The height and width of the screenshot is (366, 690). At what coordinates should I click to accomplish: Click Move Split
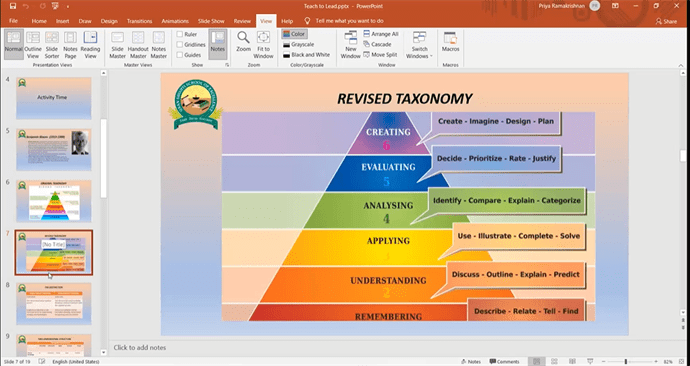380,55
